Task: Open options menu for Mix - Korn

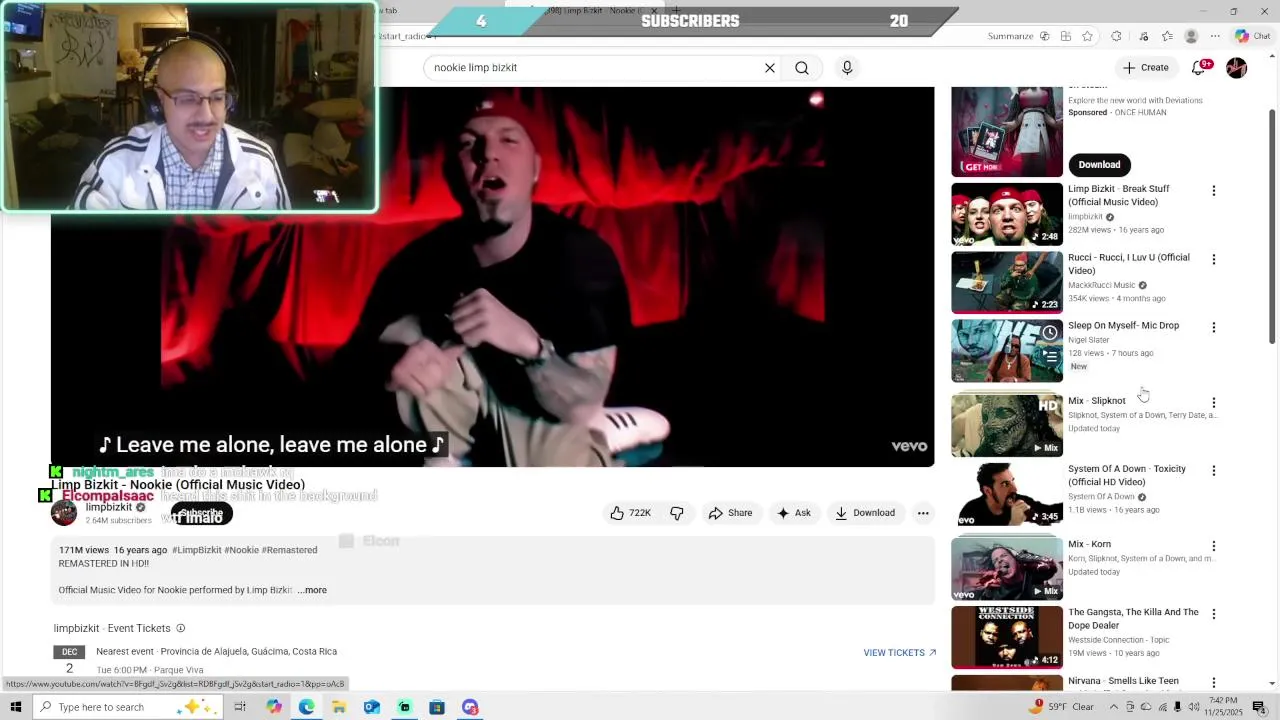Action: [x=1214, y=546]
